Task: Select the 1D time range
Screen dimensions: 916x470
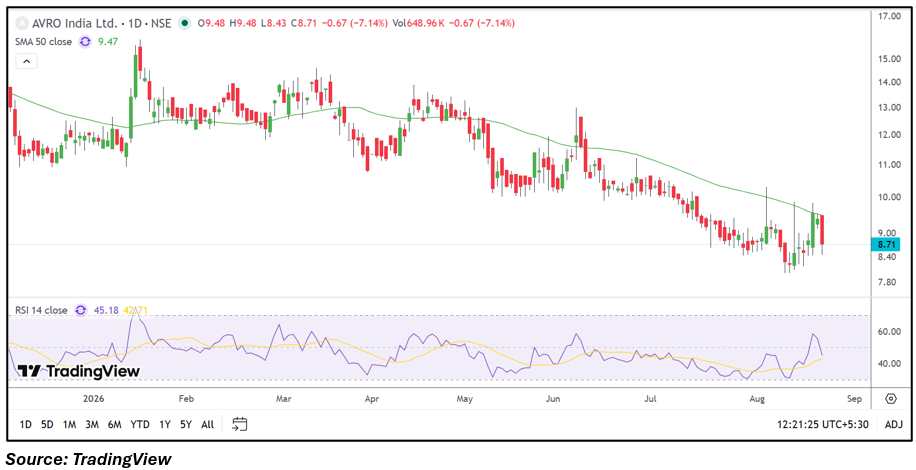Action: click(x=25, y=424)
